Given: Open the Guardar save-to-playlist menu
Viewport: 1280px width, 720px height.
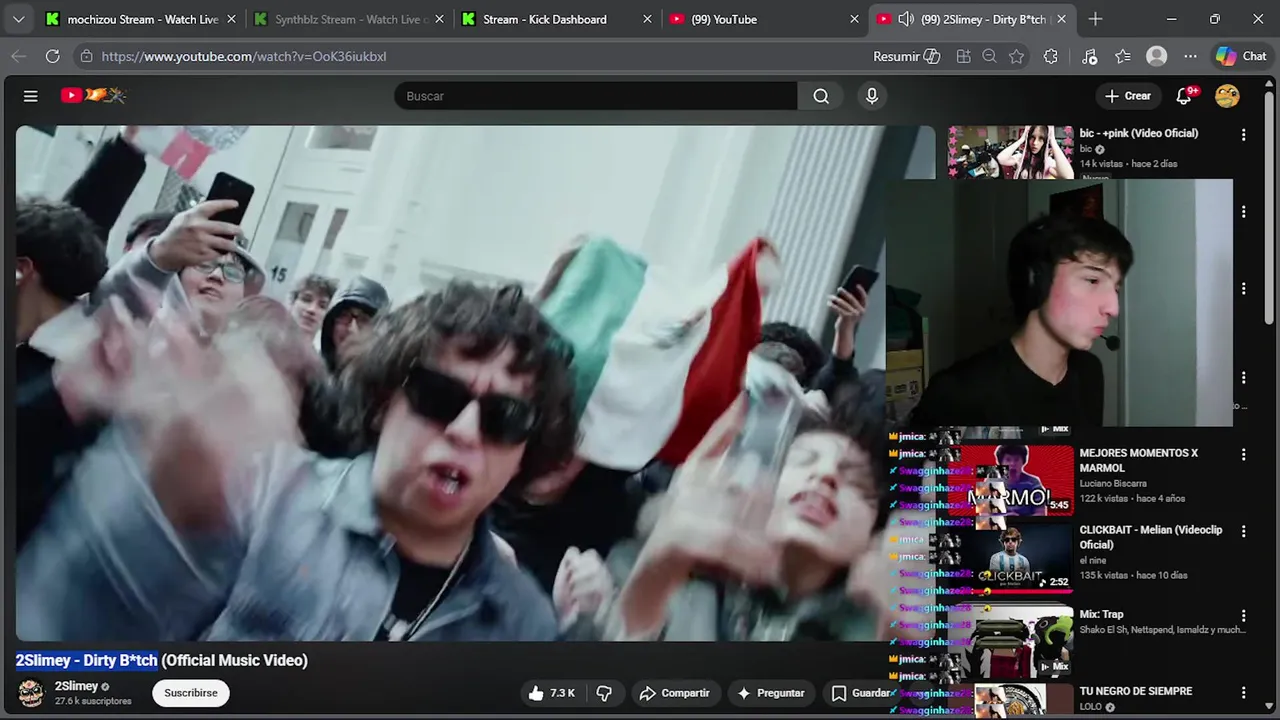Looking at the screenshot, I should [x=861, y=693].
